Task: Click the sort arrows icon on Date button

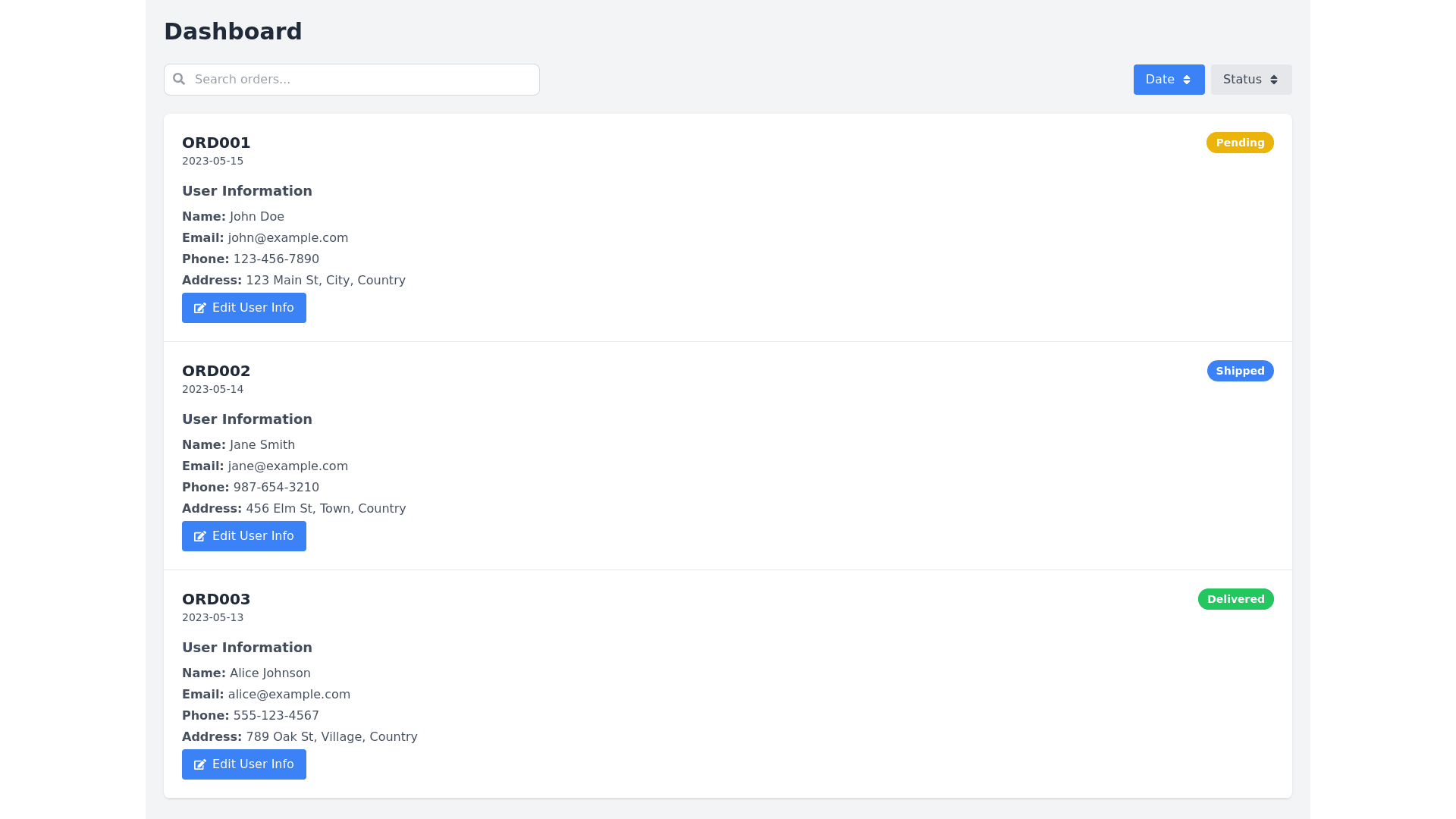Action: [1187, 80]
